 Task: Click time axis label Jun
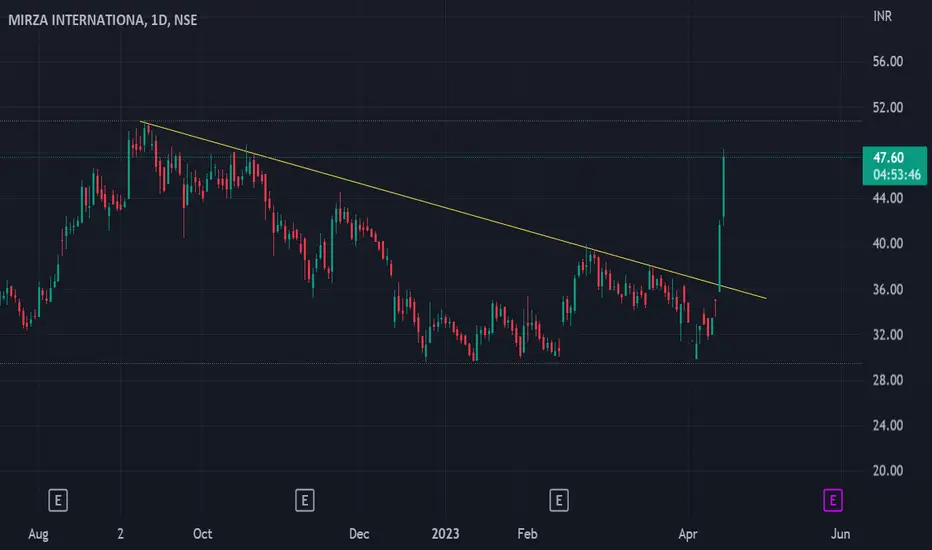(840, 534)
